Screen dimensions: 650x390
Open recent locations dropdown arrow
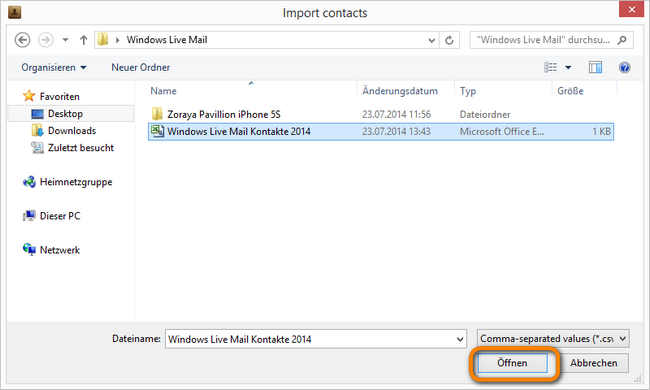point(65,40)
